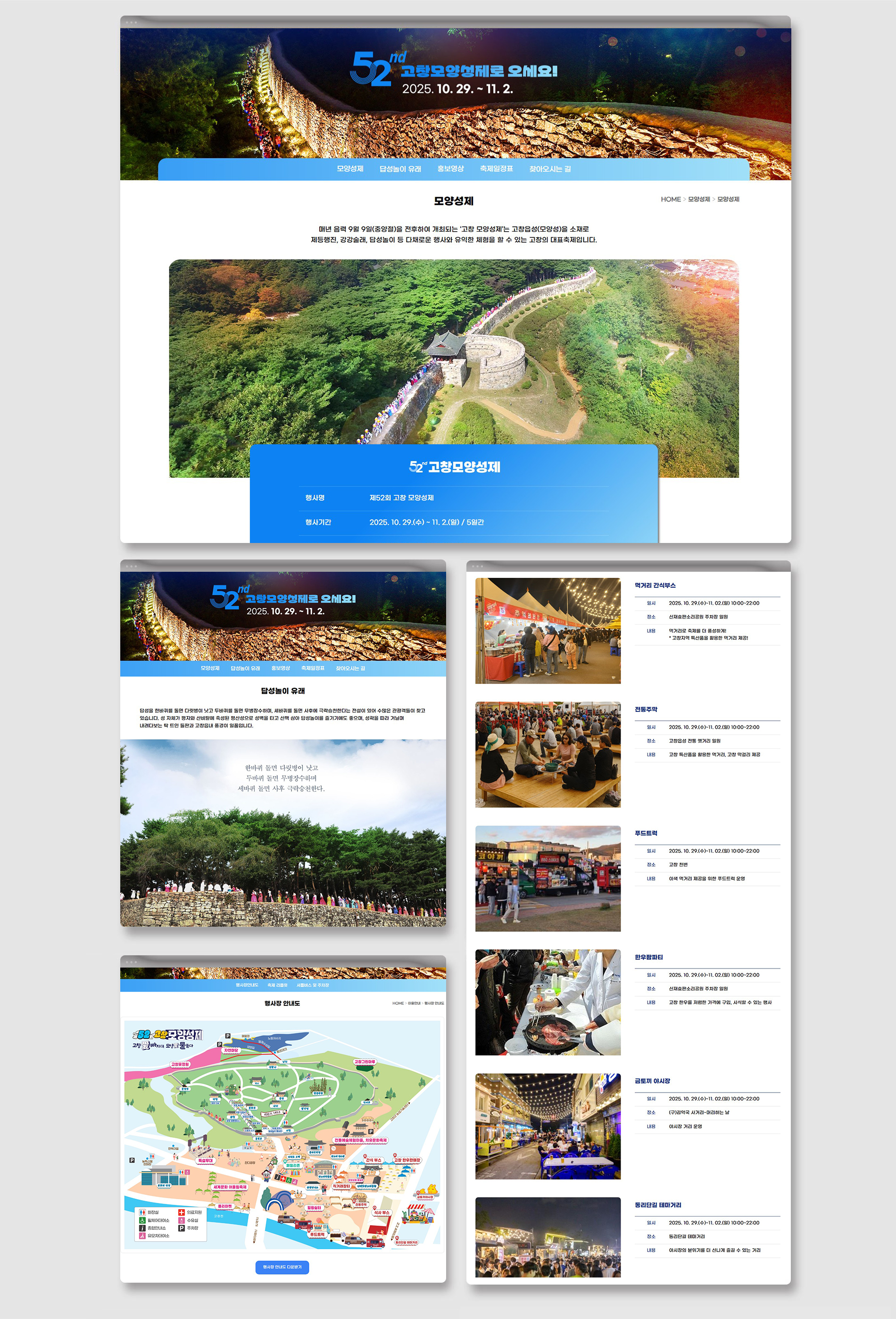Viewport: 896px width, 1319px height.
Task: Click the 화장실 restroom icon in map legend
Action: [x=142, y=1212]
